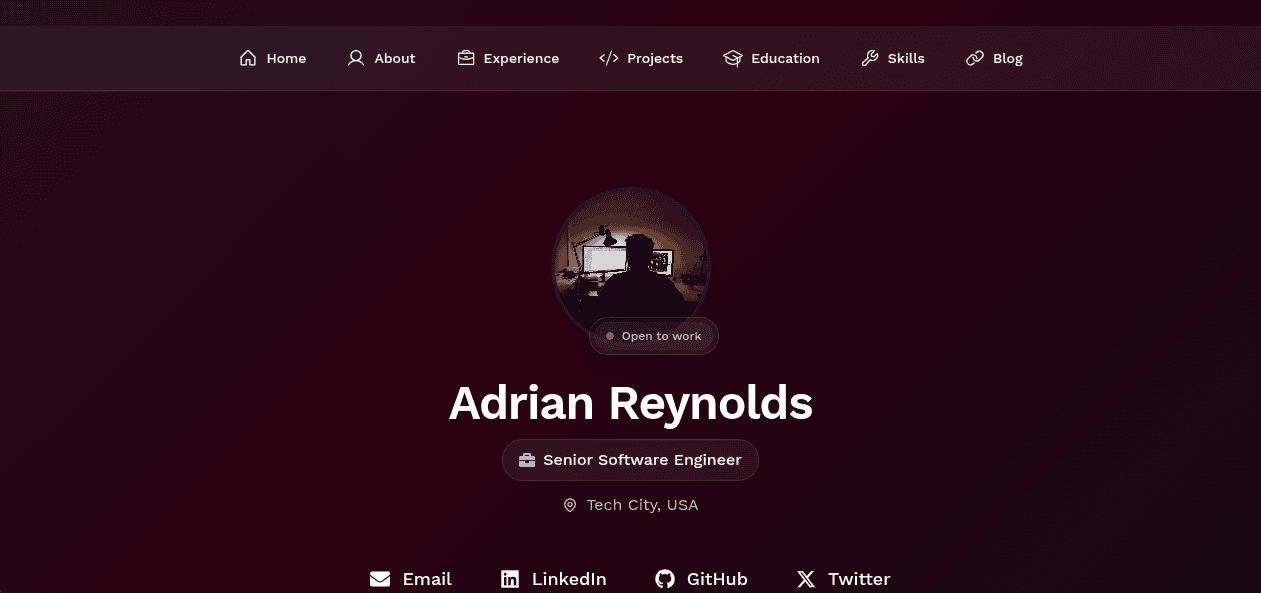Click the Open to work badge
This screenshot has height=593, width=1261.
point(654,336)
